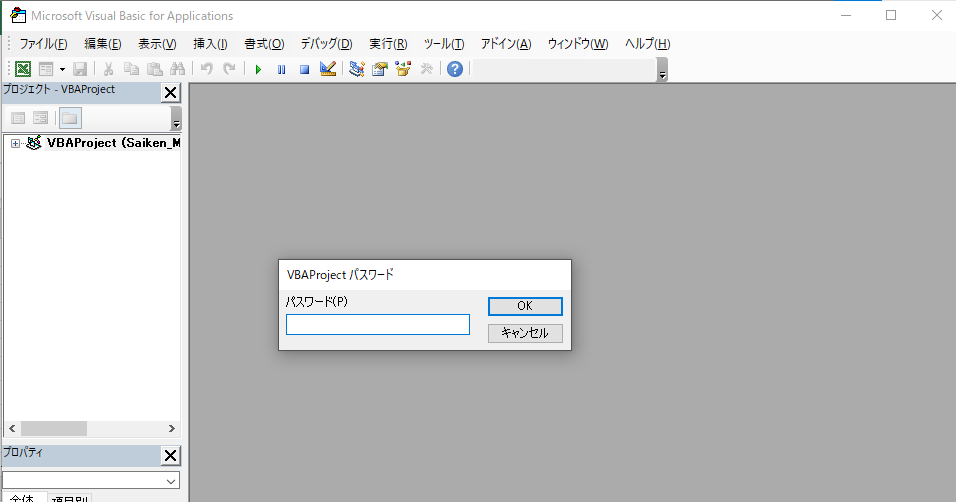Click the VBAProject パスワード dialog title
This screenshot has height=502, width=956.
click(340, 275)
